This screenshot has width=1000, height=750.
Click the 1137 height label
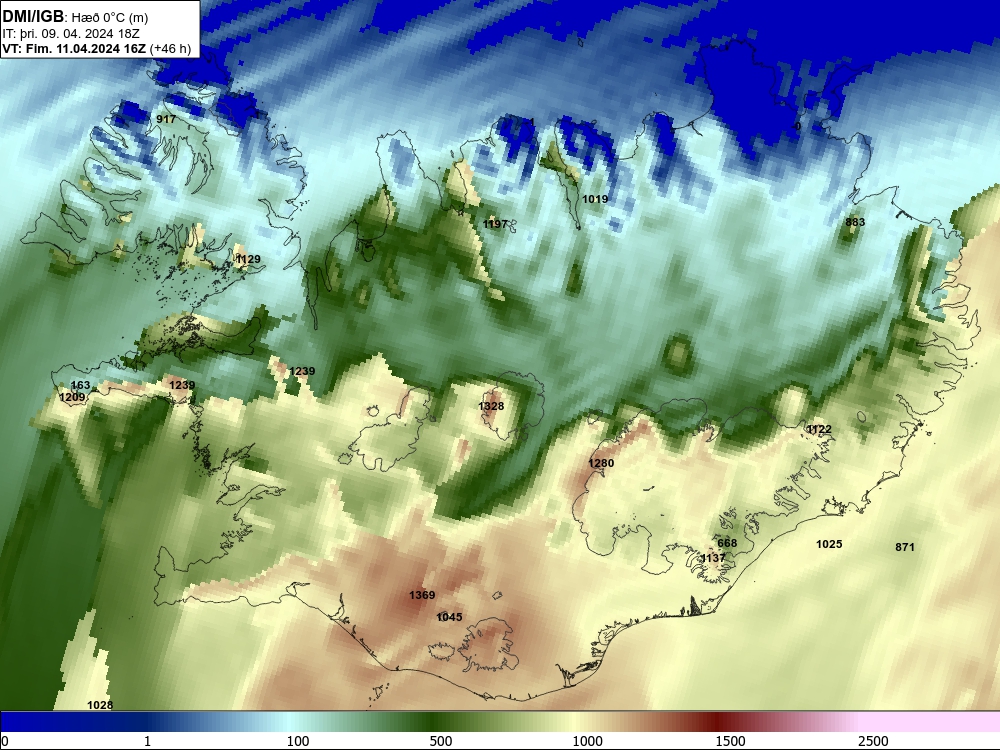(713, 558)
